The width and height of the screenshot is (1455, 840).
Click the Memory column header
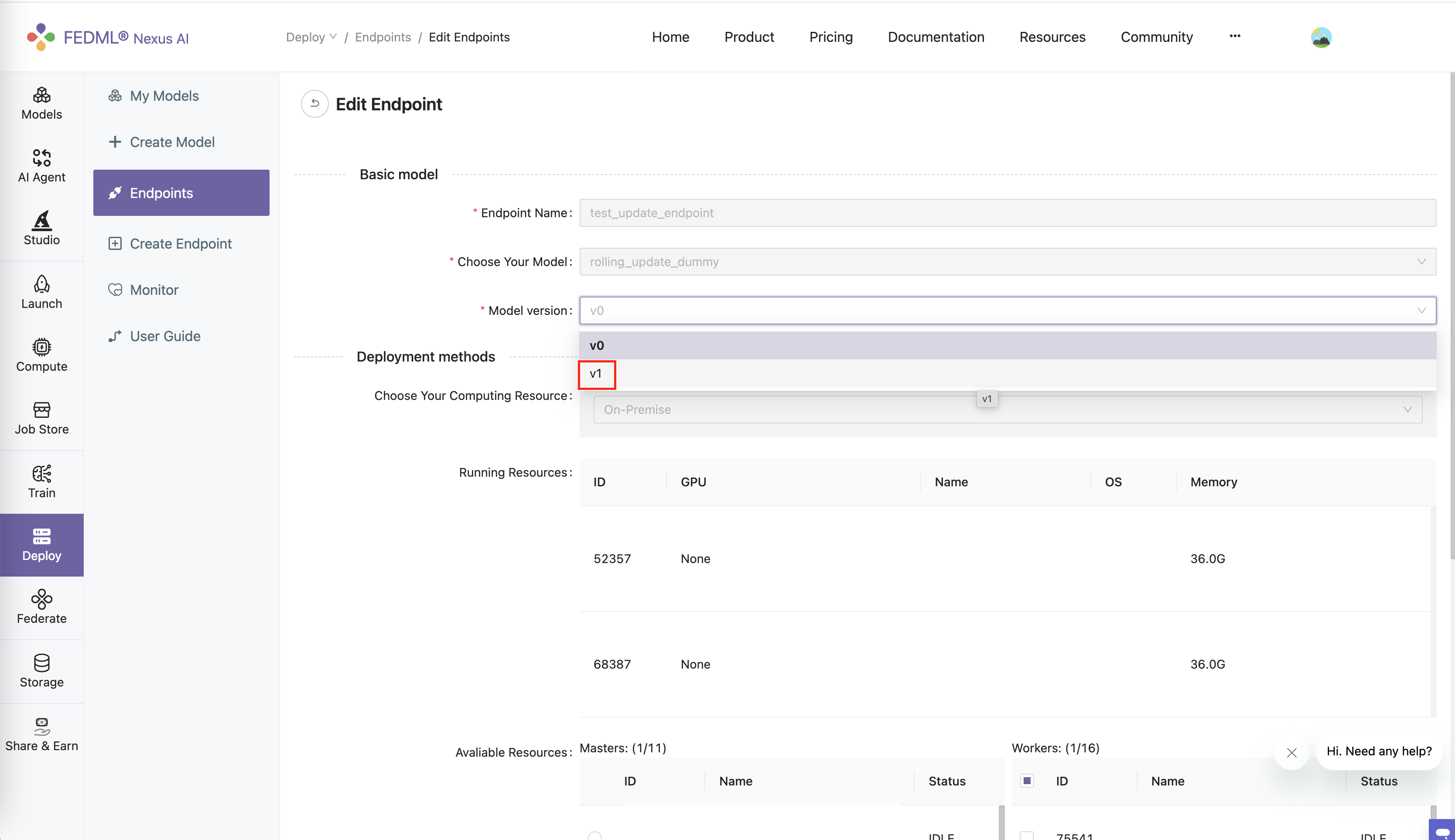tap(1213, 482)
